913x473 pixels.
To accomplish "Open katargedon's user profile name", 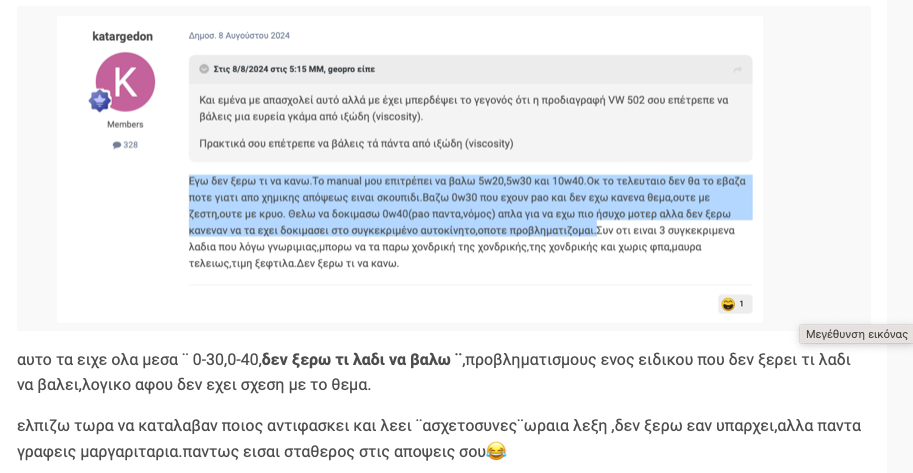I will point(122,37).
